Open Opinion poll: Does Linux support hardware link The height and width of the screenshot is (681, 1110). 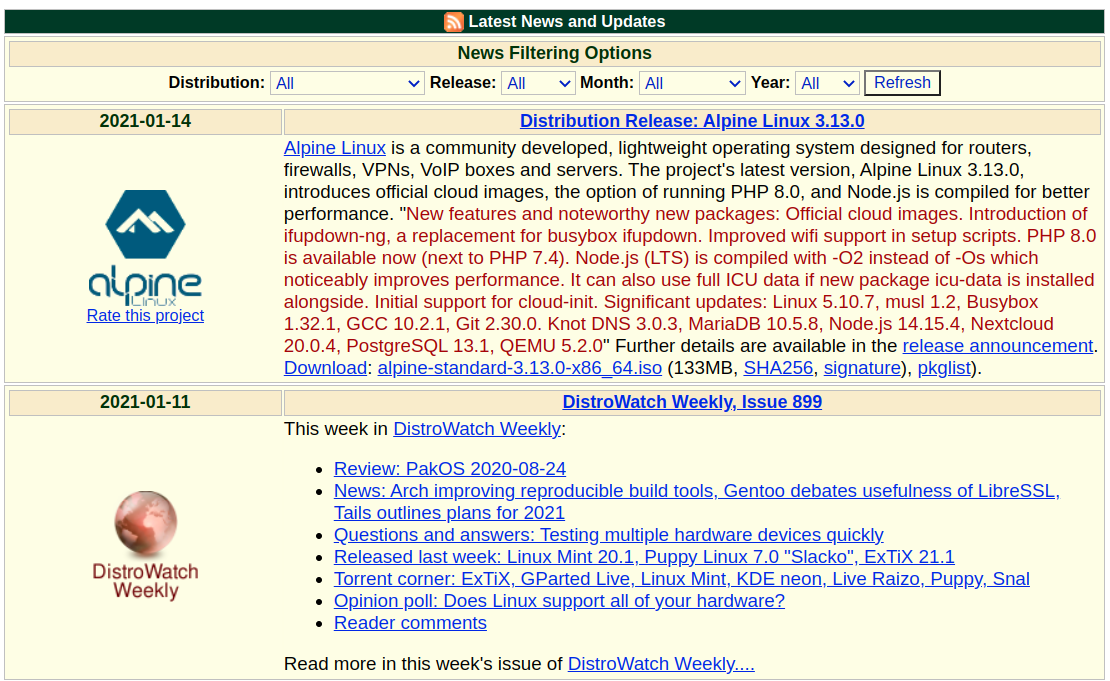click(x=559, y=600)
